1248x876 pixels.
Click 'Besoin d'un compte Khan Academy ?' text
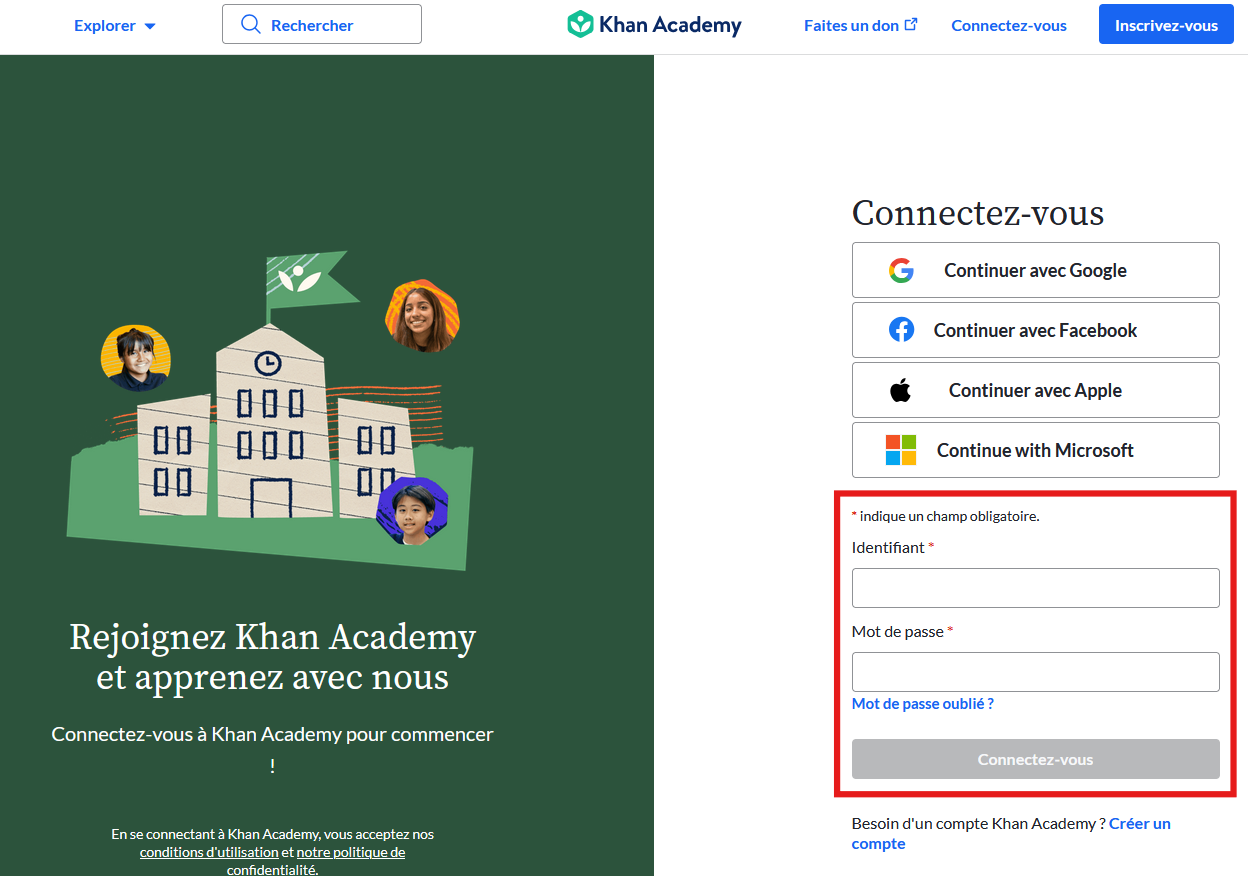click(978, 824)
